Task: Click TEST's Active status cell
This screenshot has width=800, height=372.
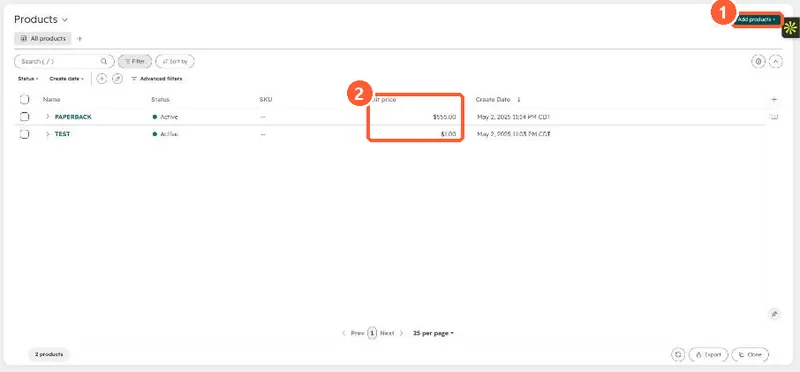Action: 165,134
